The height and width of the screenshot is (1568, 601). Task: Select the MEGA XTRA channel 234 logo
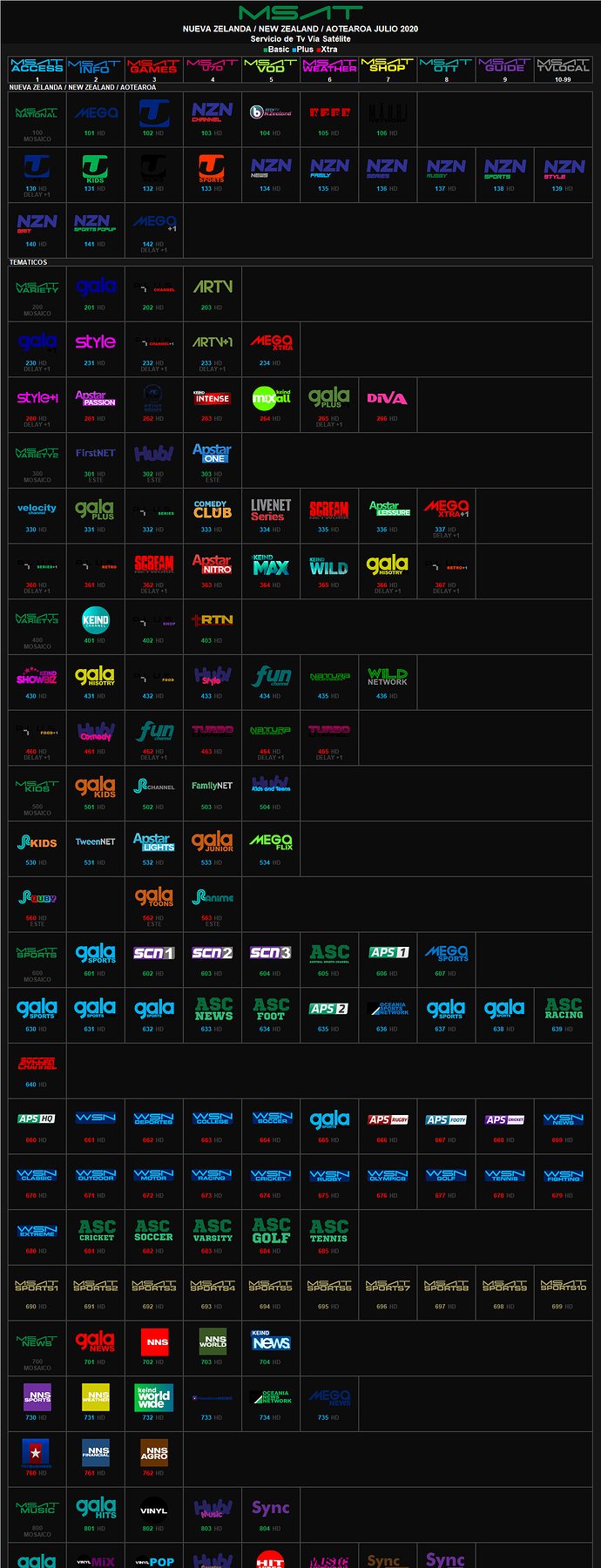tap(271, 341)
